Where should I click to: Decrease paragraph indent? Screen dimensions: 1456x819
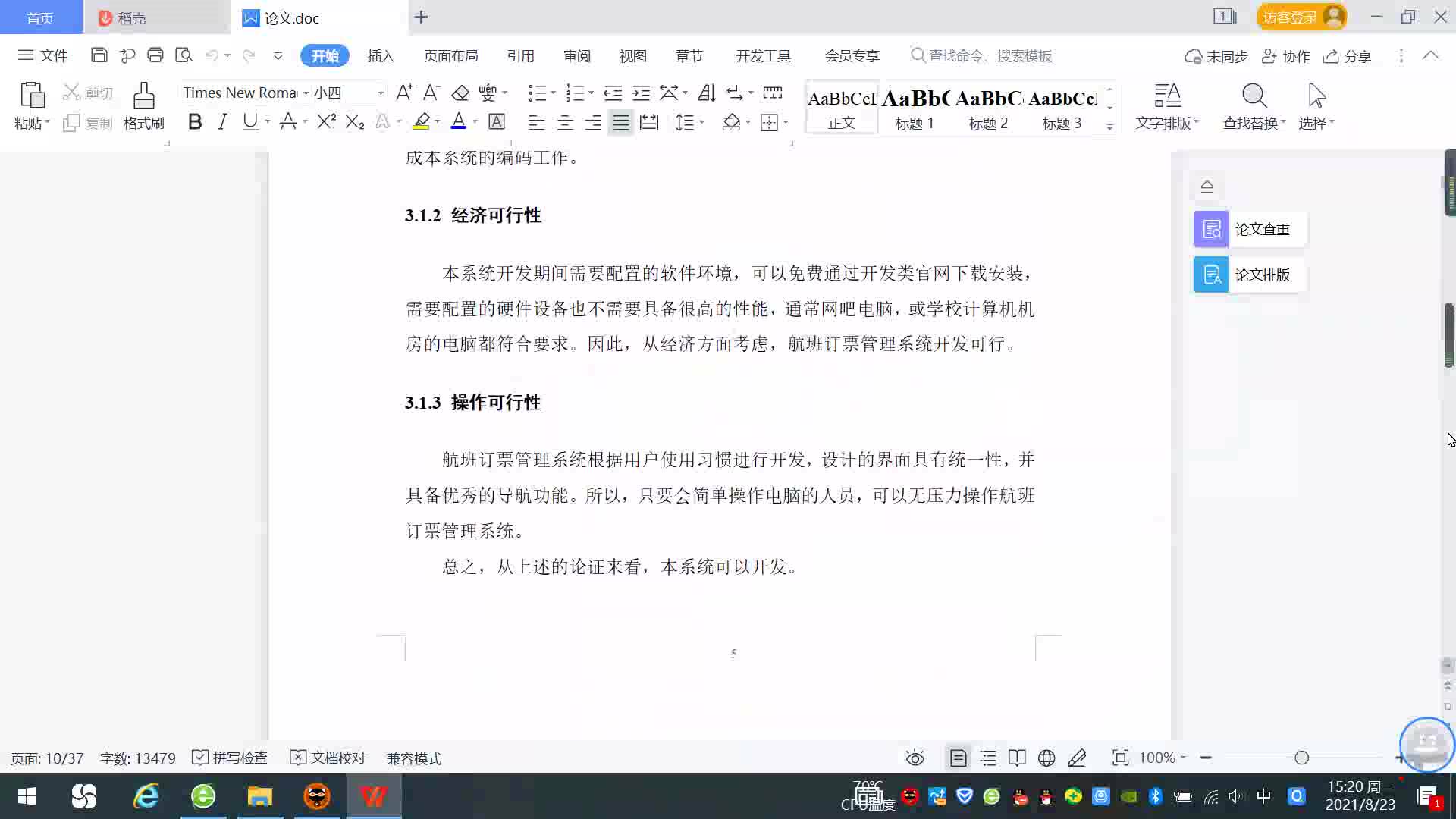[x=613, y=93]
